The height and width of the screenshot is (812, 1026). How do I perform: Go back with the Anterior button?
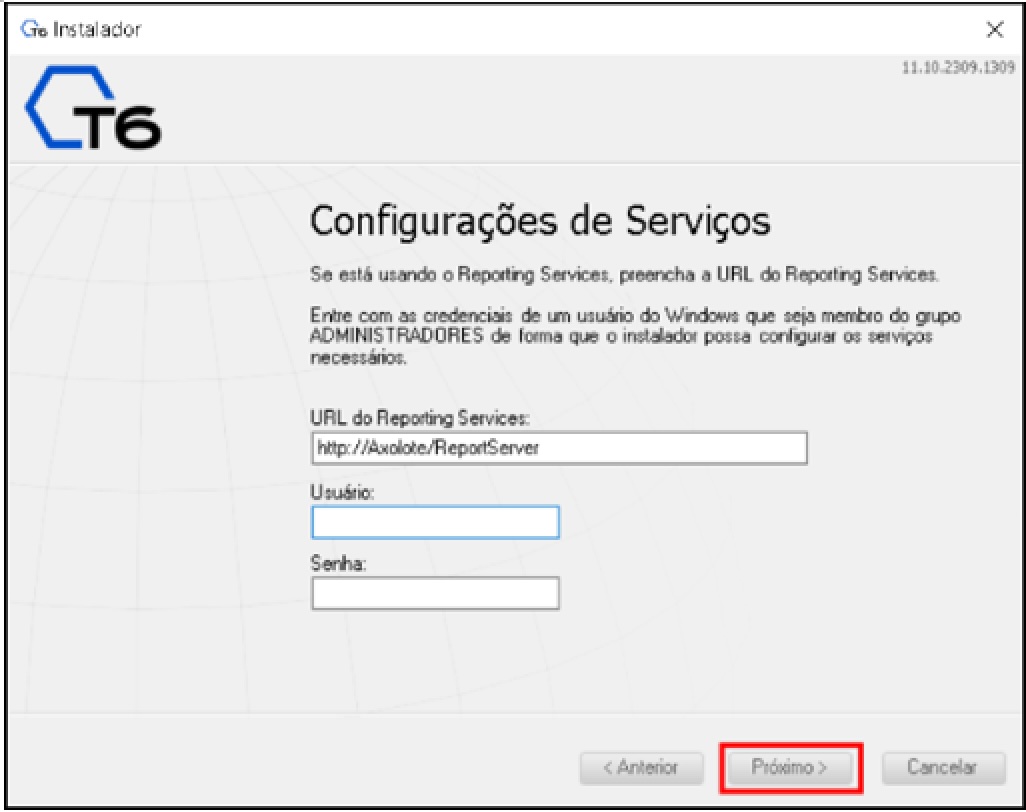coord(641,768)
